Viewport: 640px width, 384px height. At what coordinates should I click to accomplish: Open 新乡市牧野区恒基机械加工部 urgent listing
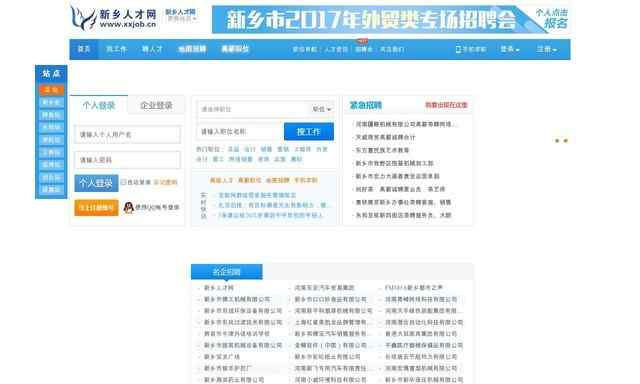[x=394, y=163]
